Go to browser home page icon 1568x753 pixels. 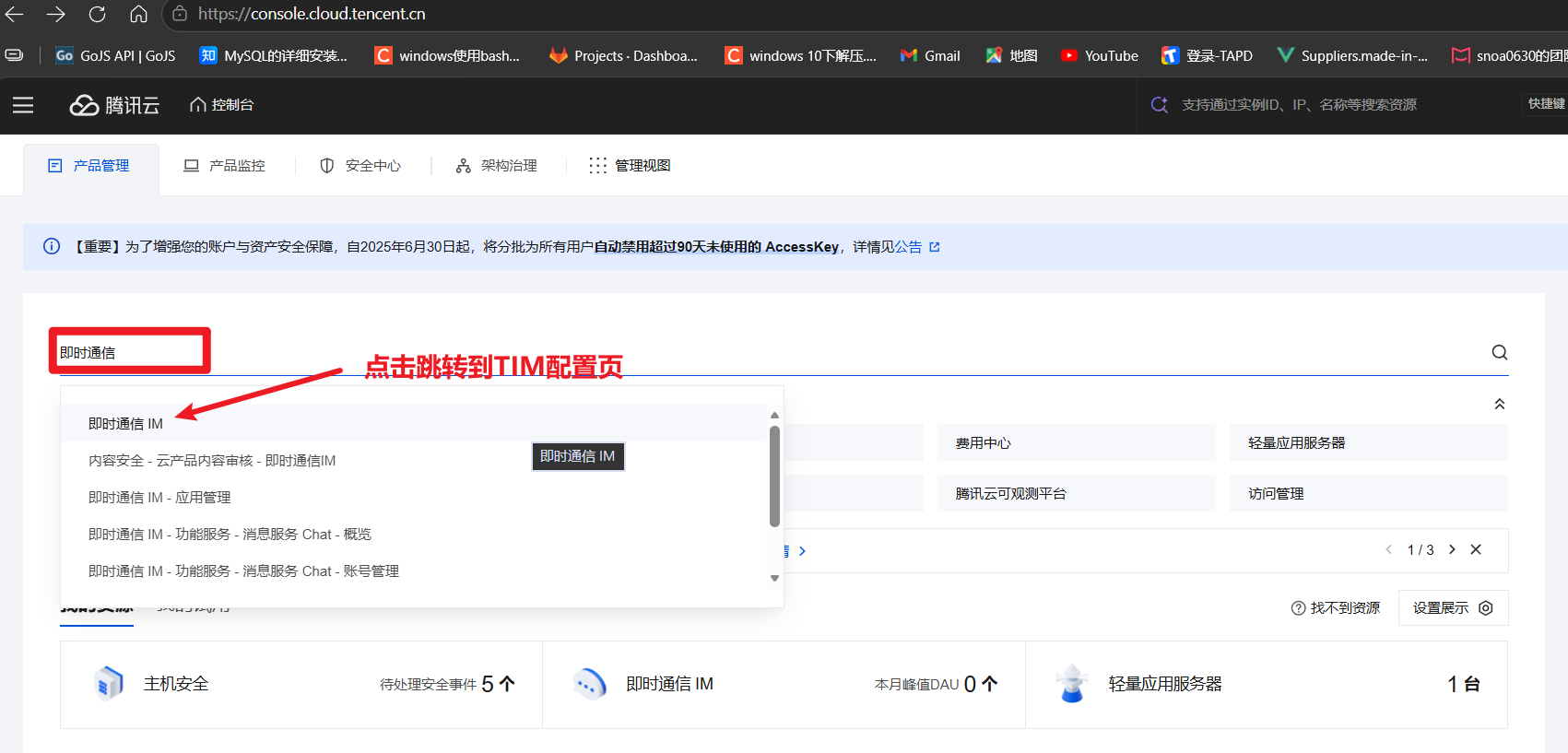(138, 14)
